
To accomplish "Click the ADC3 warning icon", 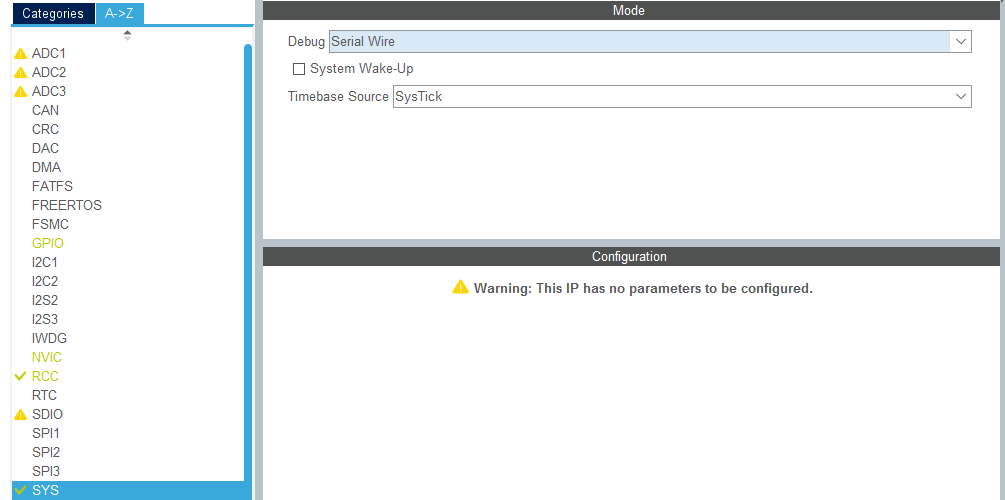I will click(x=21, y=91).
